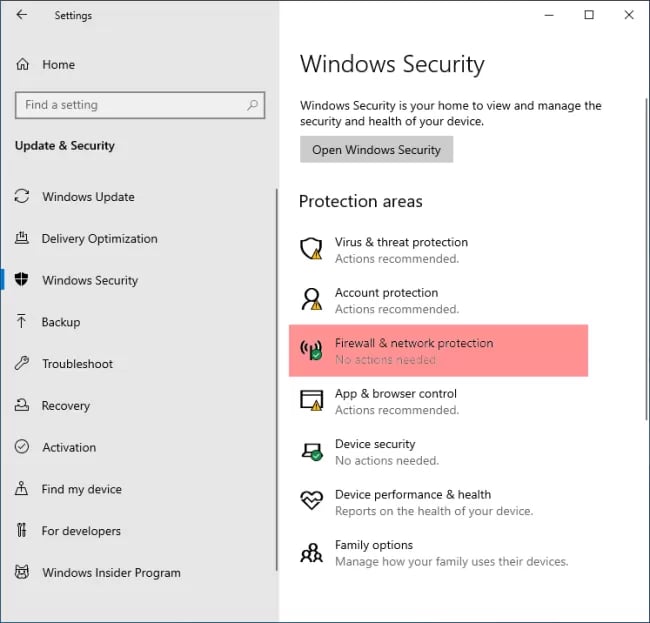
Task: Click the Find my device icon
Action: tap(21, 488)
